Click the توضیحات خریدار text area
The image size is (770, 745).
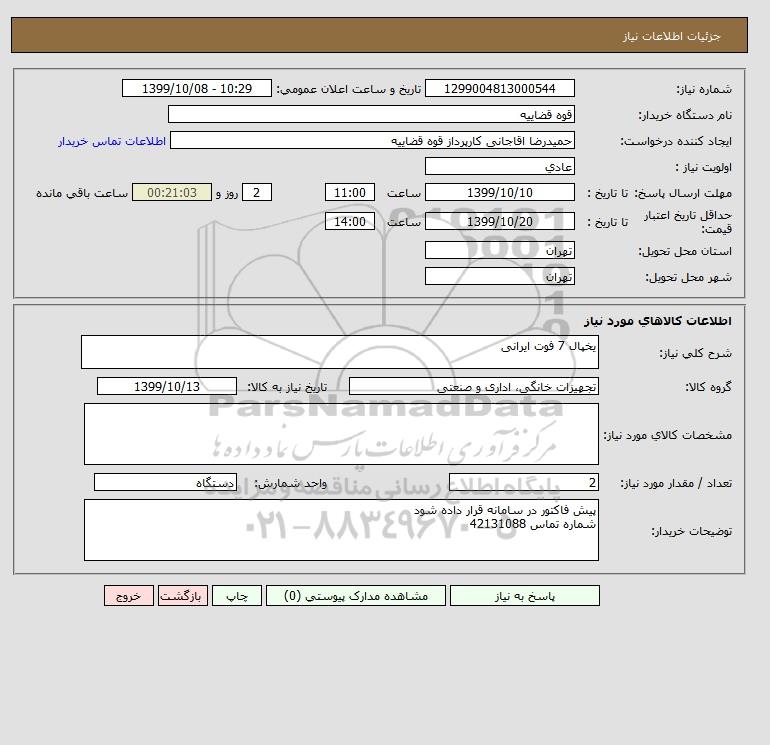tap(341, 530)
